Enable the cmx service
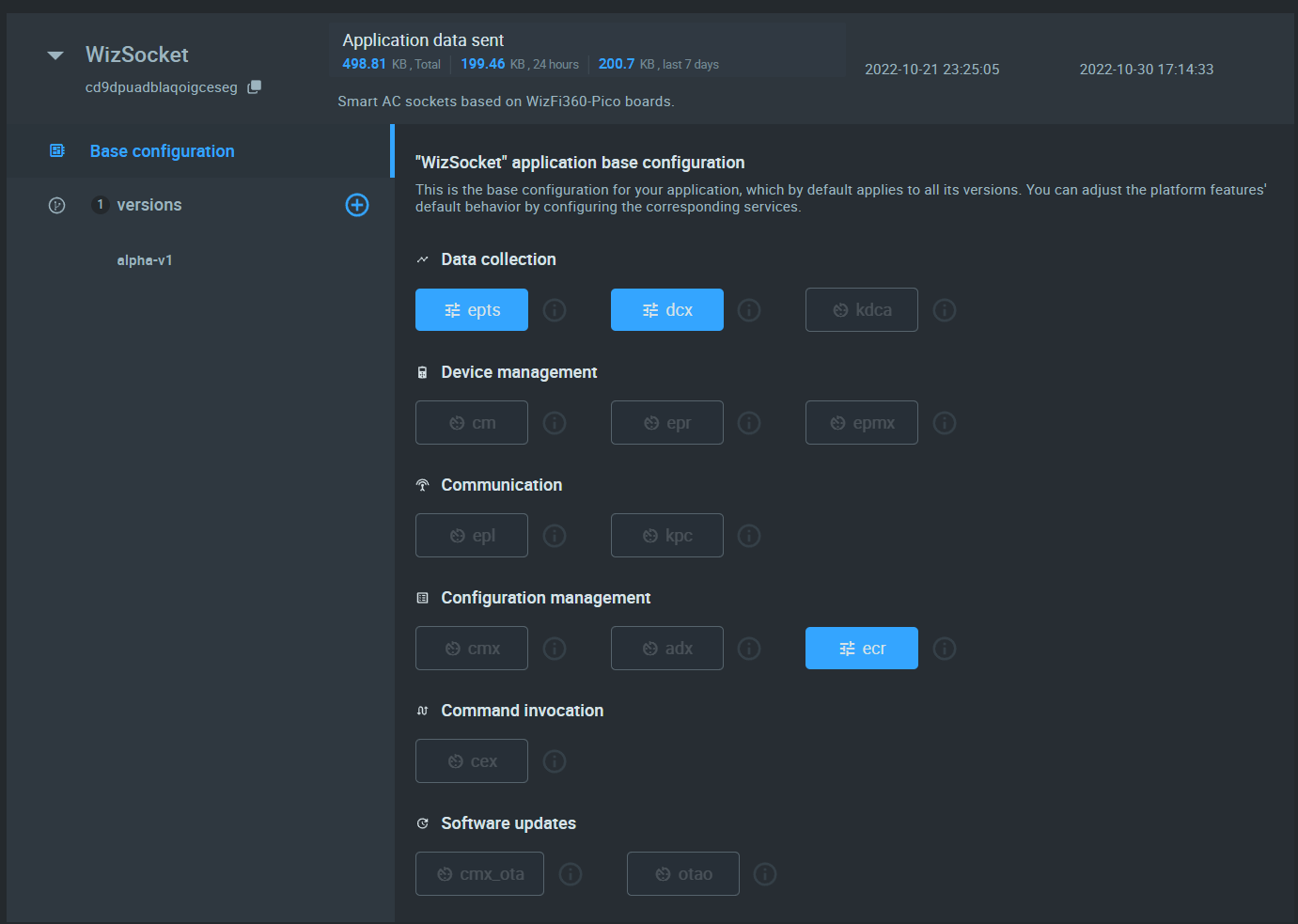1298x924 pixels. [x=472, y=649]
